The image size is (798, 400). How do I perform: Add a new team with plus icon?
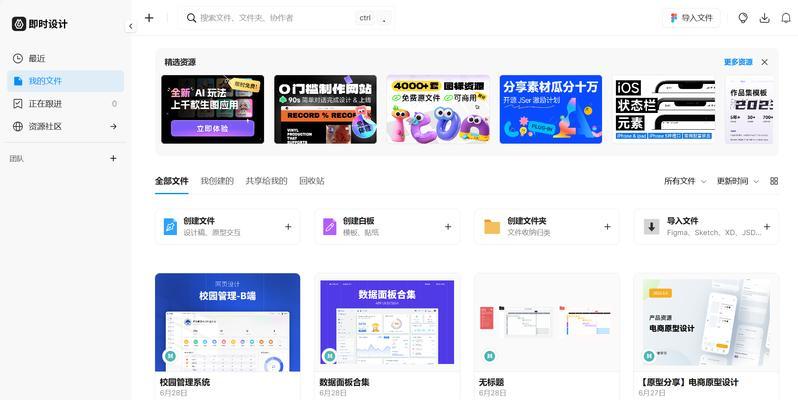coord(113,158)
